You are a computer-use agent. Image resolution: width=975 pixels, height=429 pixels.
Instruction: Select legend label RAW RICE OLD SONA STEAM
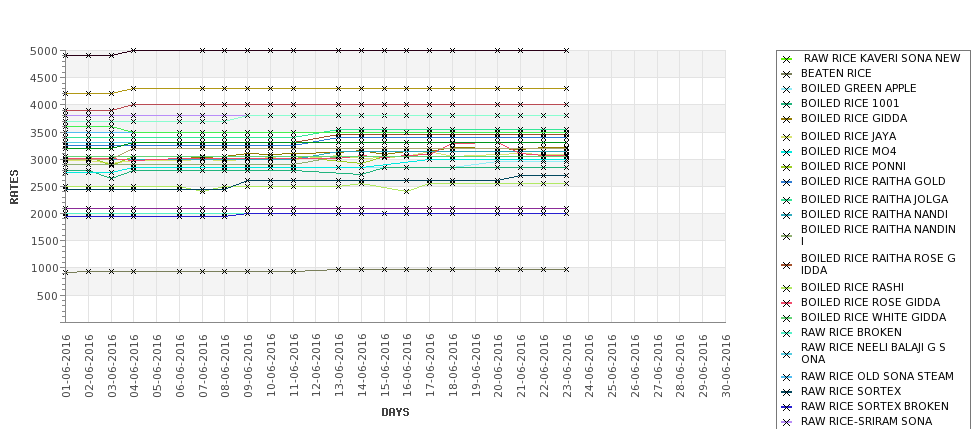click(x=877, y=376)
